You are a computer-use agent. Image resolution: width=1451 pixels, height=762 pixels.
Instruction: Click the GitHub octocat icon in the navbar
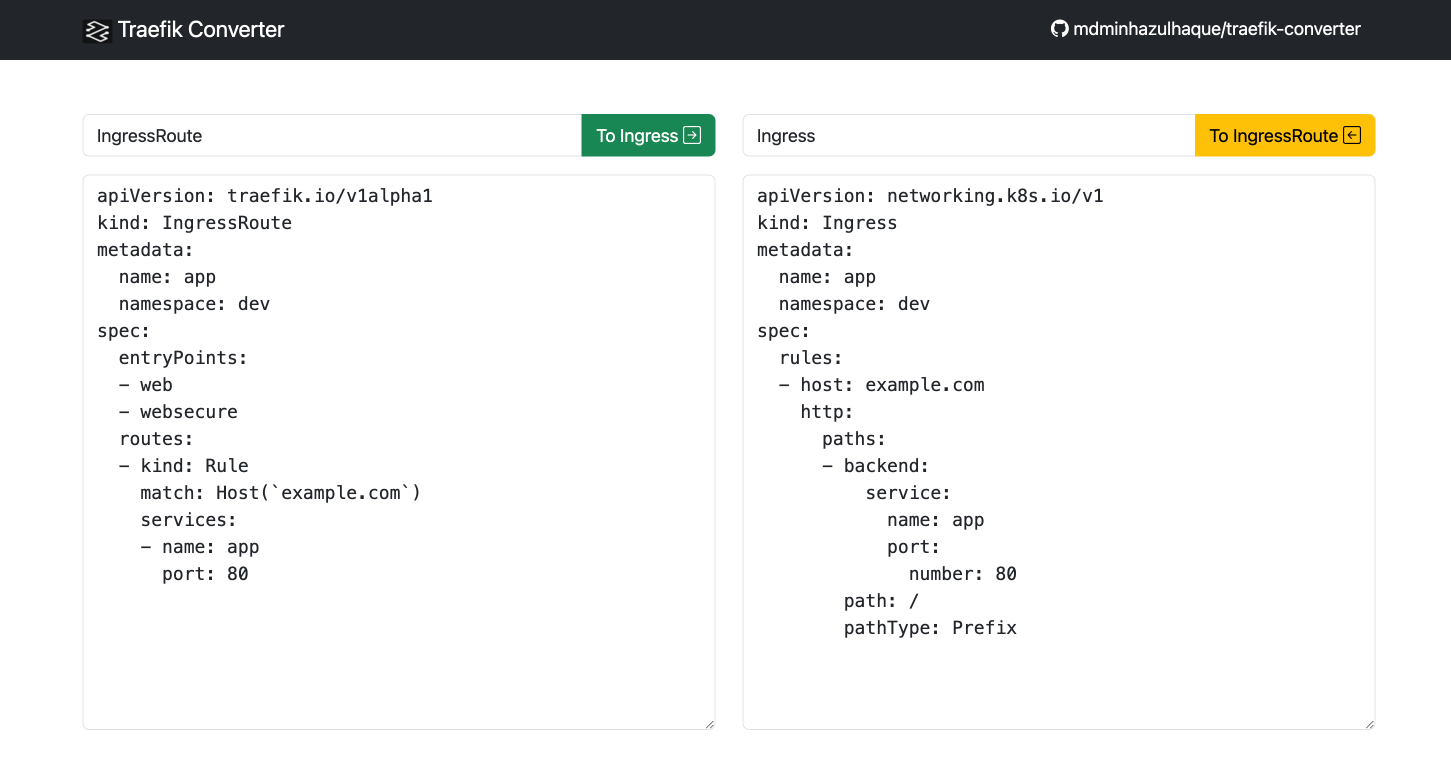[1059, 29]
